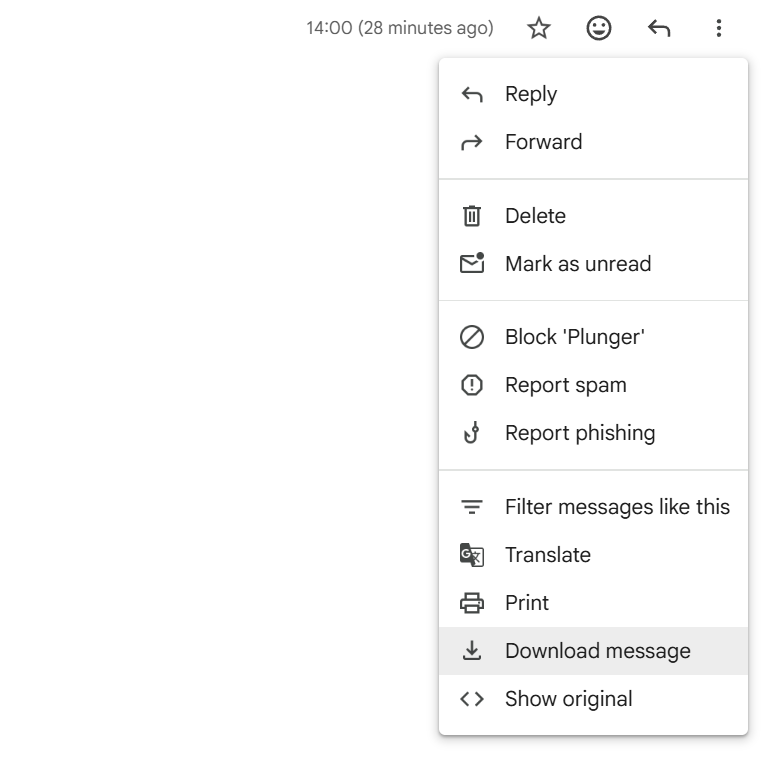Viewport: 776px width, 763px height.
Task: Translate the message using the Translate entry
Action: click(x=593, y=555)
